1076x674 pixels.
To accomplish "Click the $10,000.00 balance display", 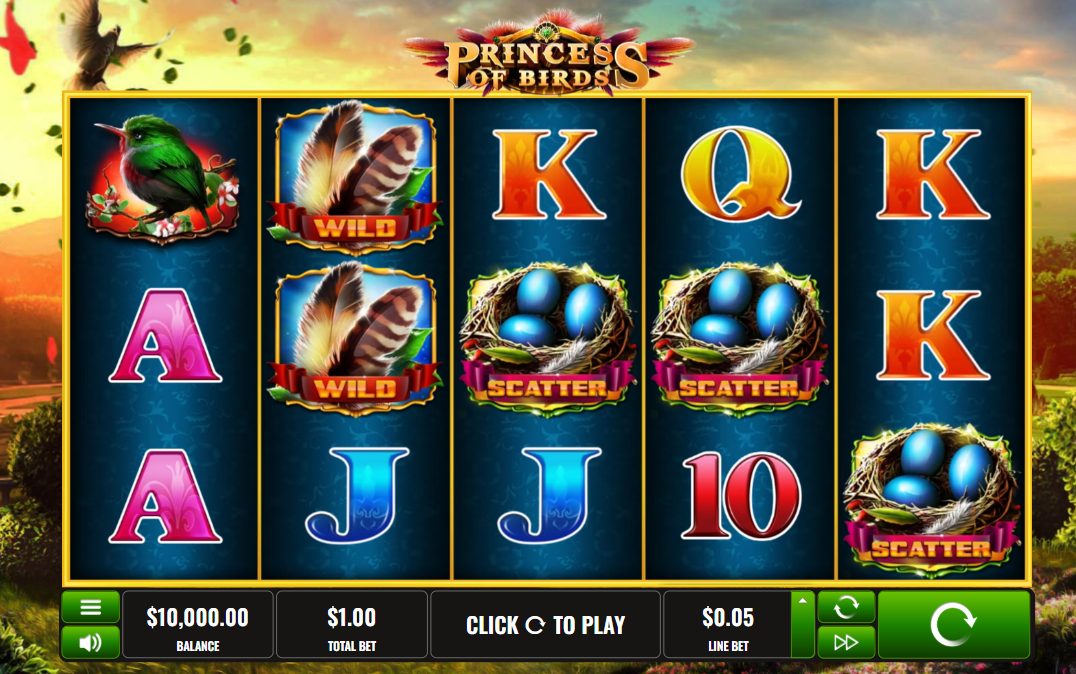I will point(198,625).
